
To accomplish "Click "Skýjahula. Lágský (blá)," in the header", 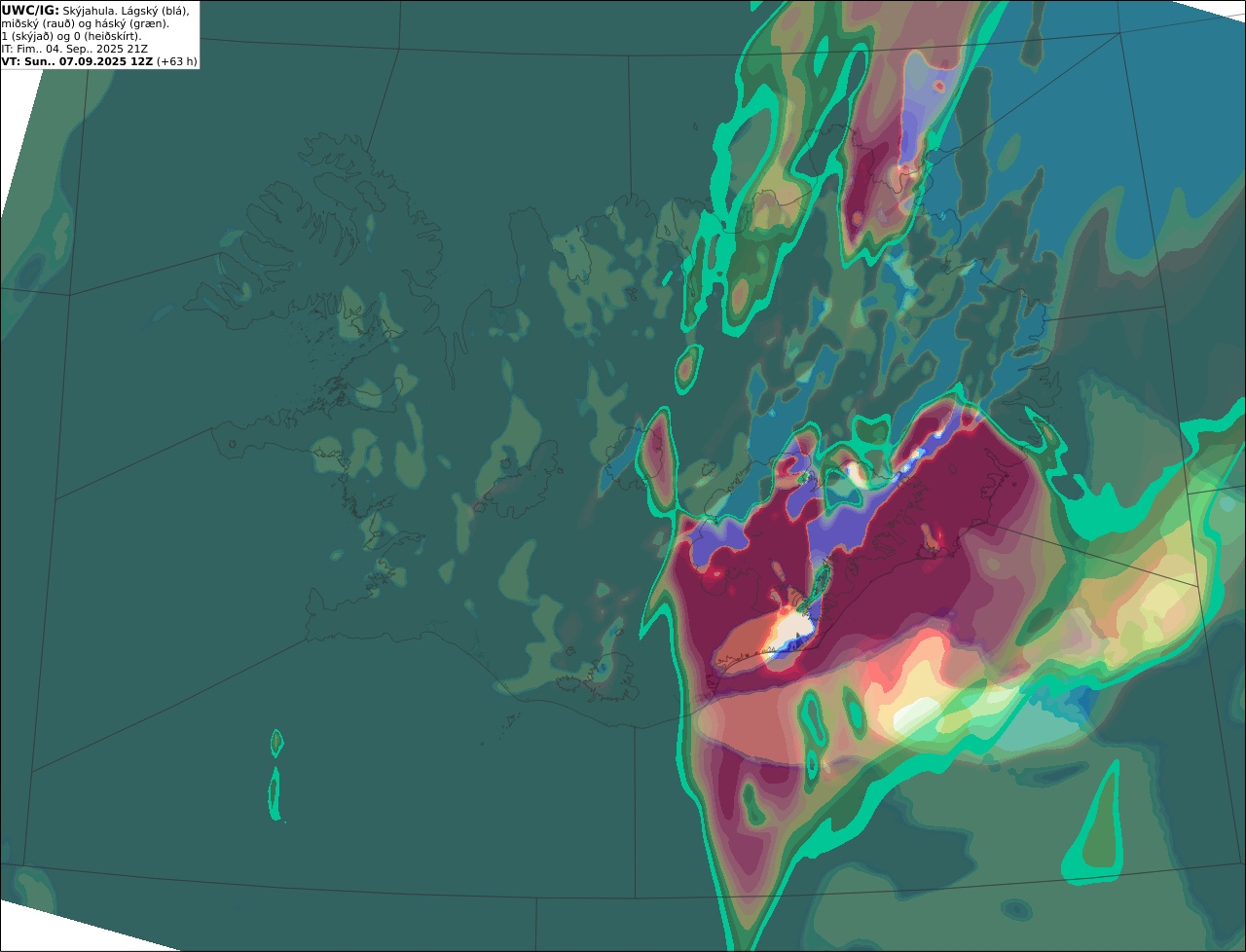I will click(127, 10).
